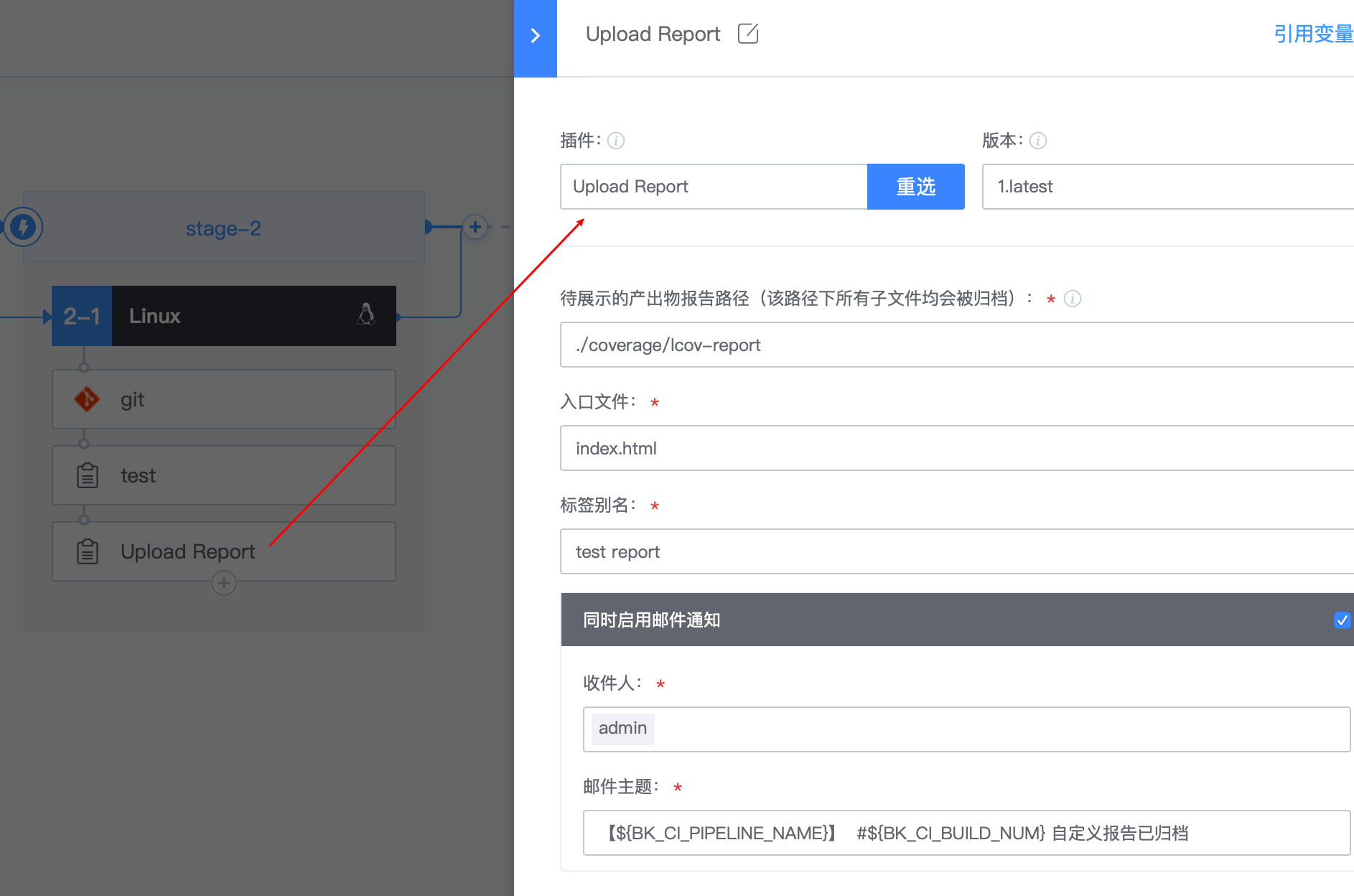This screenshot has width=1354, height=896.
Task: Click the test report tag alias field
Action: [x=957, y=551]
